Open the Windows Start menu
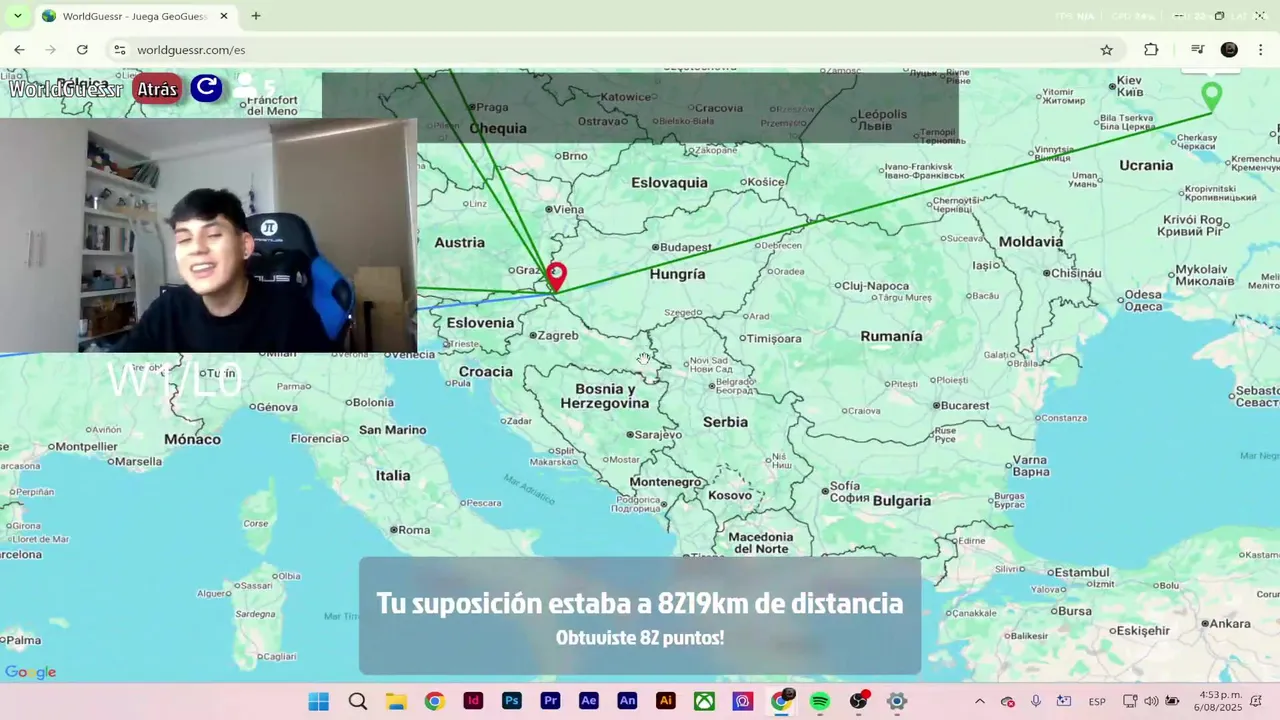1280x720 pixels. (x=319, y=701)
